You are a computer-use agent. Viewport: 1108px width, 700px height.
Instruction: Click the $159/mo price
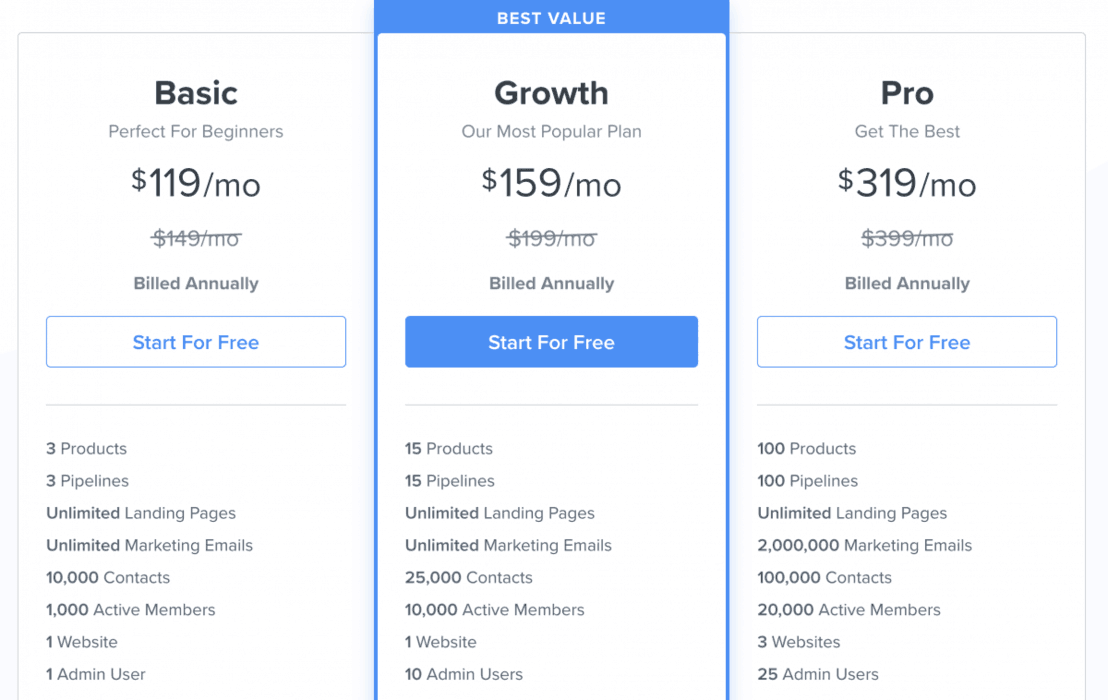551,183
